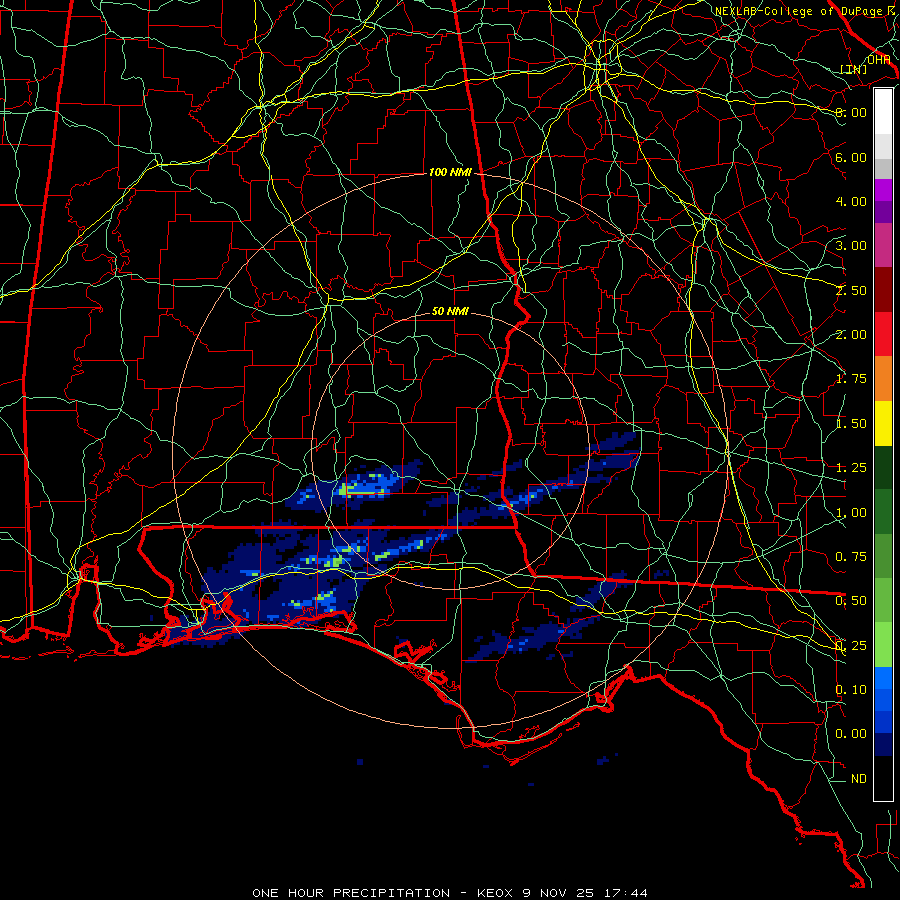Click the 3.00 legend value
Screen dimensions: 900x900
point(851,246)
